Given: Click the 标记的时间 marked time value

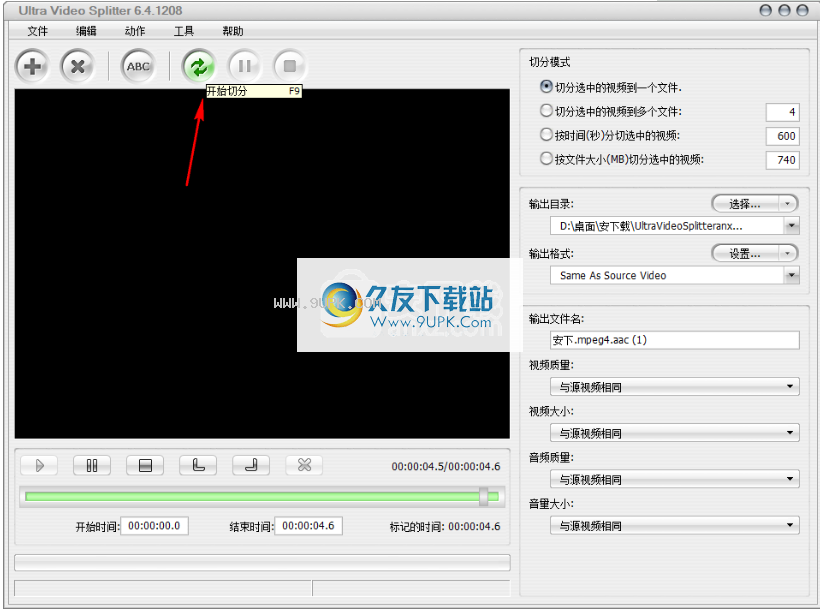Looking at the screenshot, I should [474, 527].
